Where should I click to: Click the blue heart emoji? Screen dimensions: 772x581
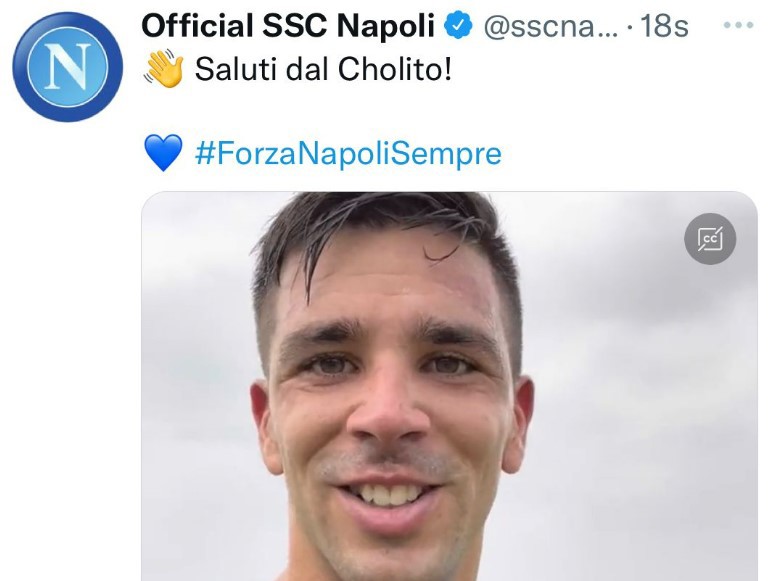(x=163, y=153)
